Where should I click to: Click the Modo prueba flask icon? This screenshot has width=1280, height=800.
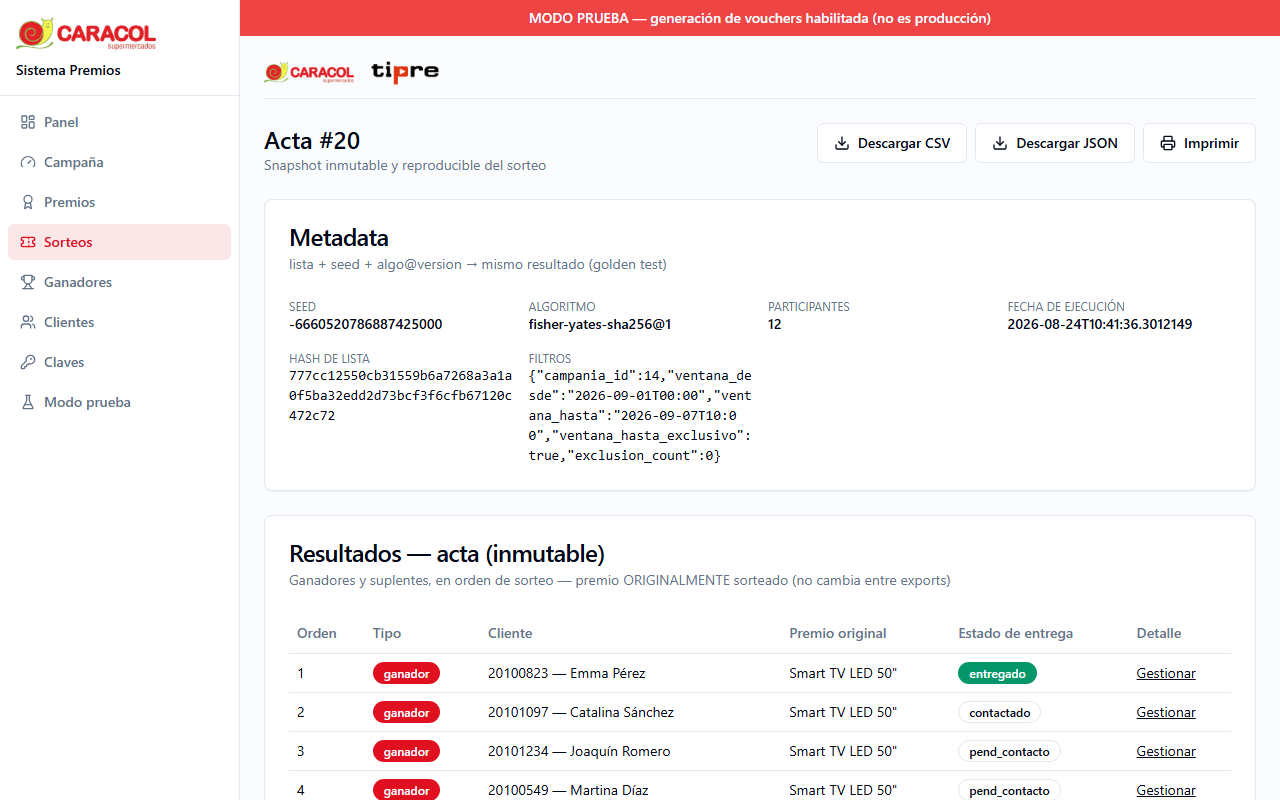(28, 402)
